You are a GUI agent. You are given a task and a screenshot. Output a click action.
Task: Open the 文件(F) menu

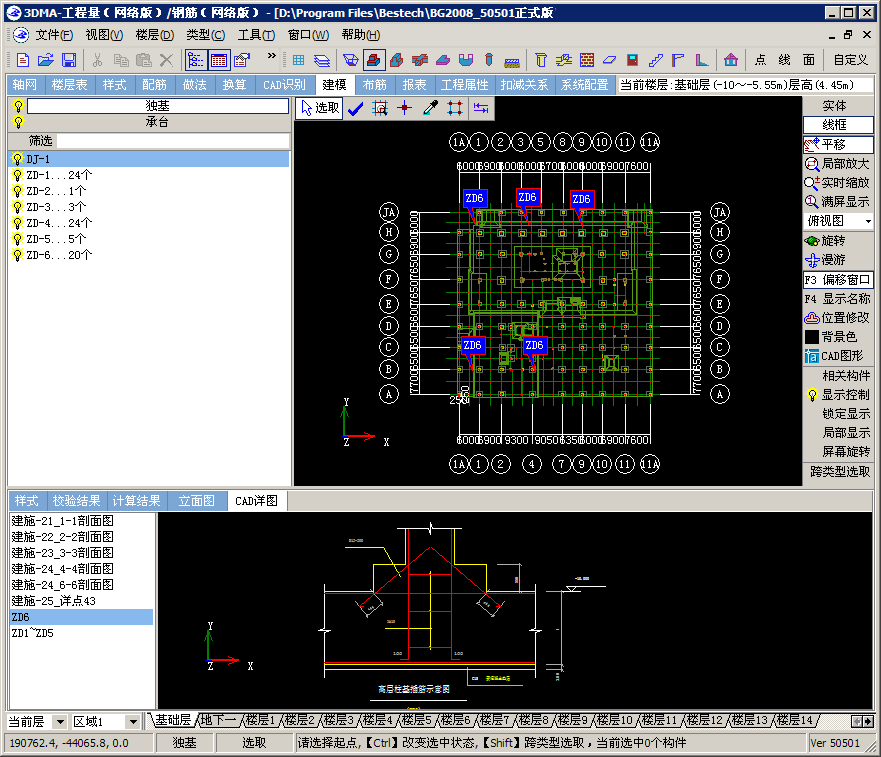(54, 35)
